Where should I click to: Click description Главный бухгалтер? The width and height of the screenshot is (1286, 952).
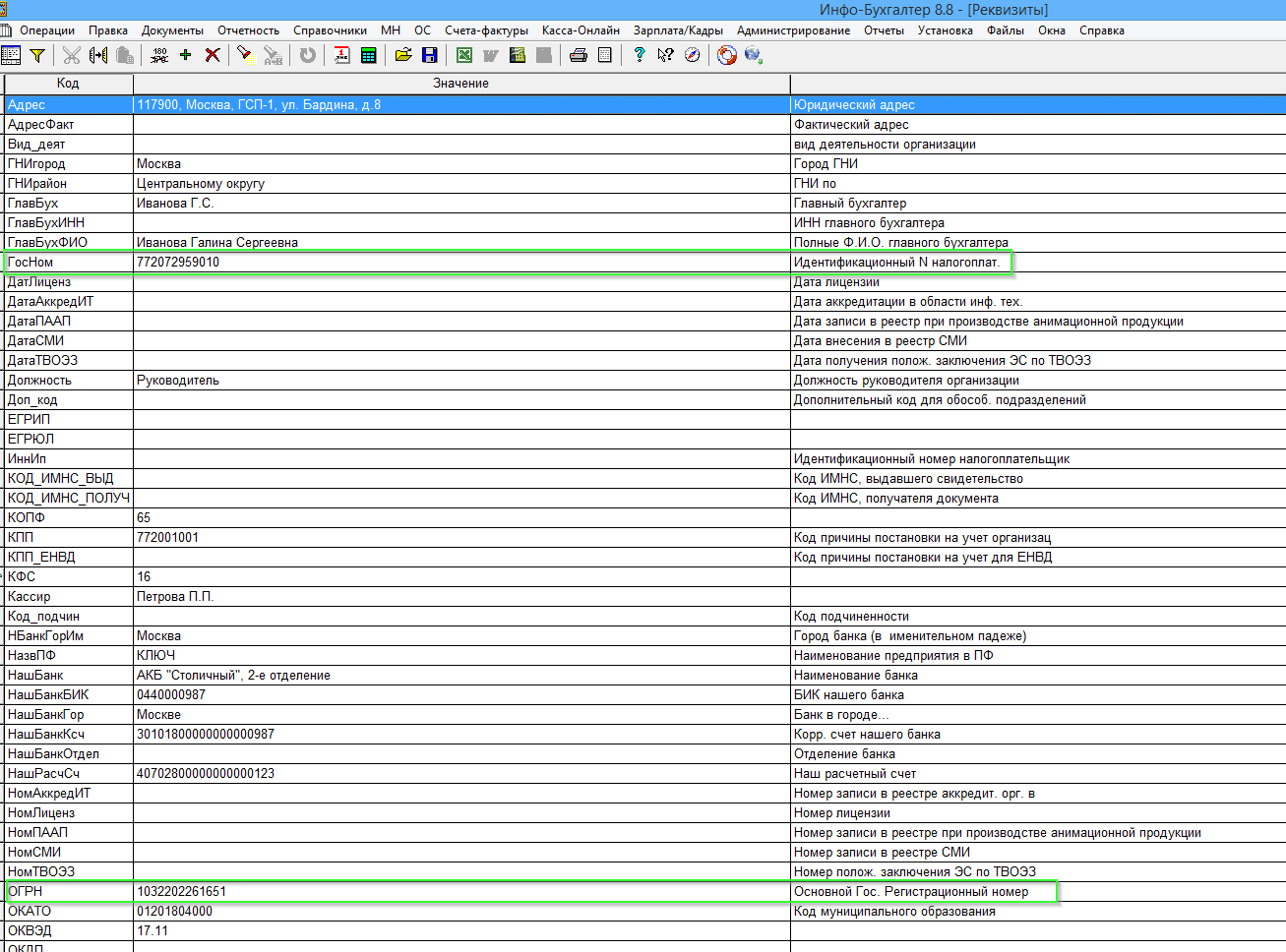(850, 204)
